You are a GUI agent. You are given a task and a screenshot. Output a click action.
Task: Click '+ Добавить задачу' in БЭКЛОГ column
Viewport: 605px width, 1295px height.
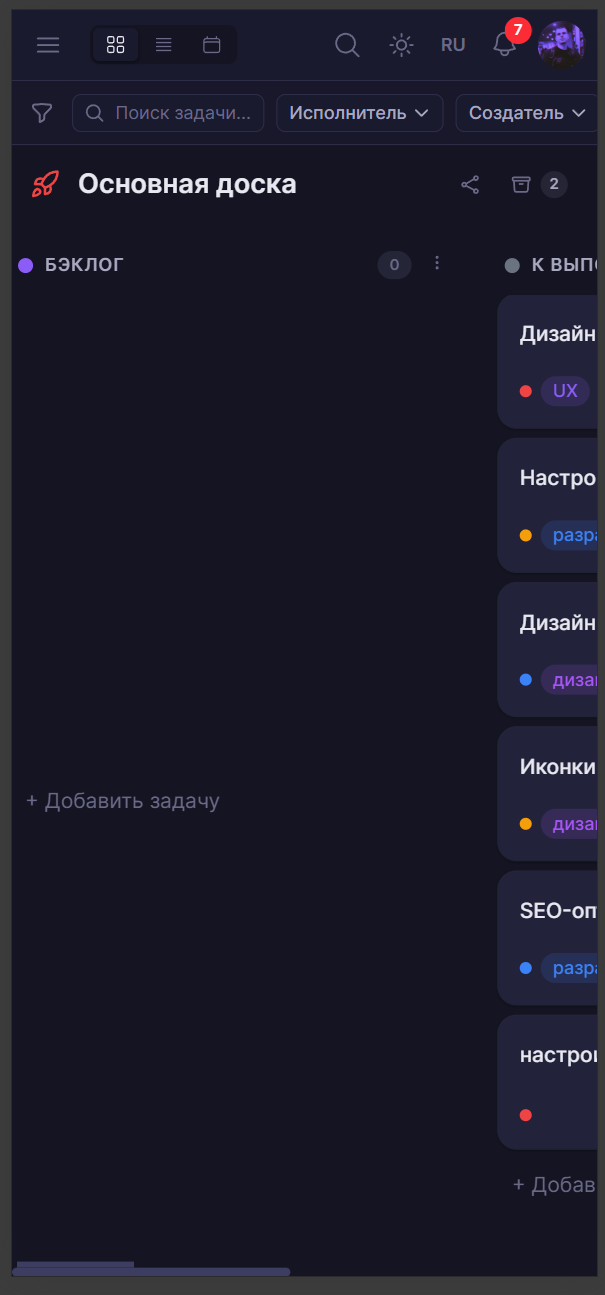click(123, 801)
